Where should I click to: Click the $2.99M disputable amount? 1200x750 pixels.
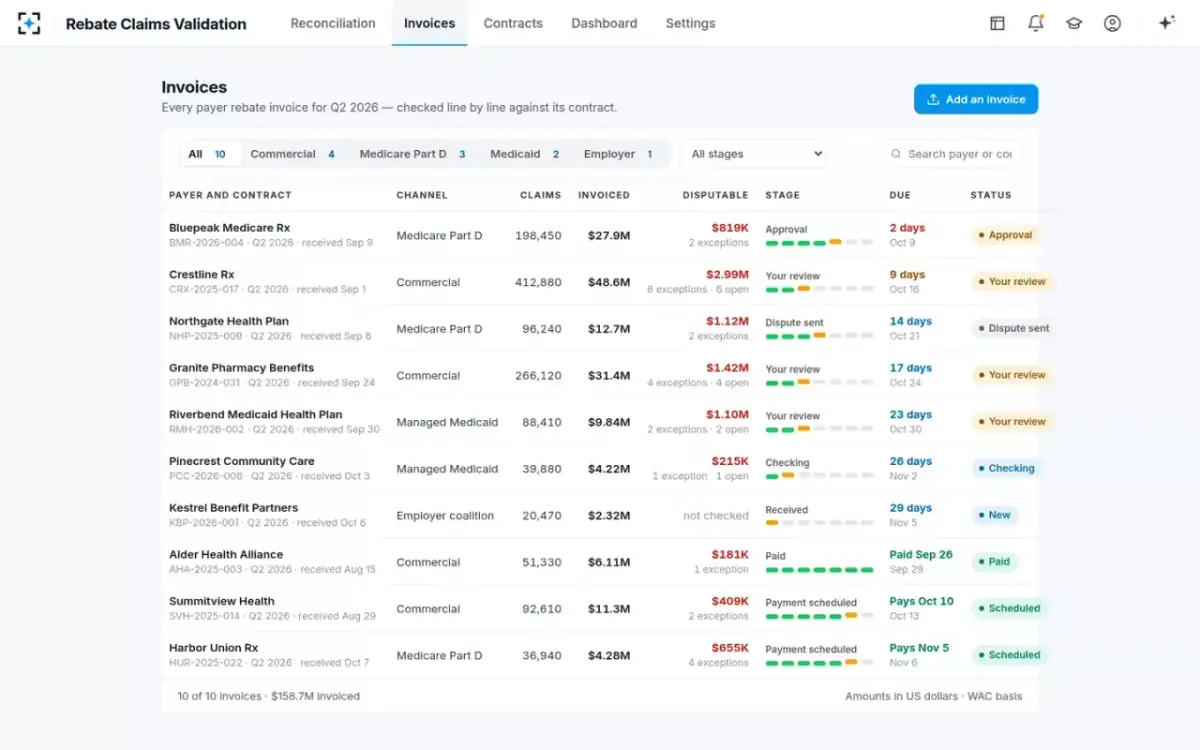[727, 274]
